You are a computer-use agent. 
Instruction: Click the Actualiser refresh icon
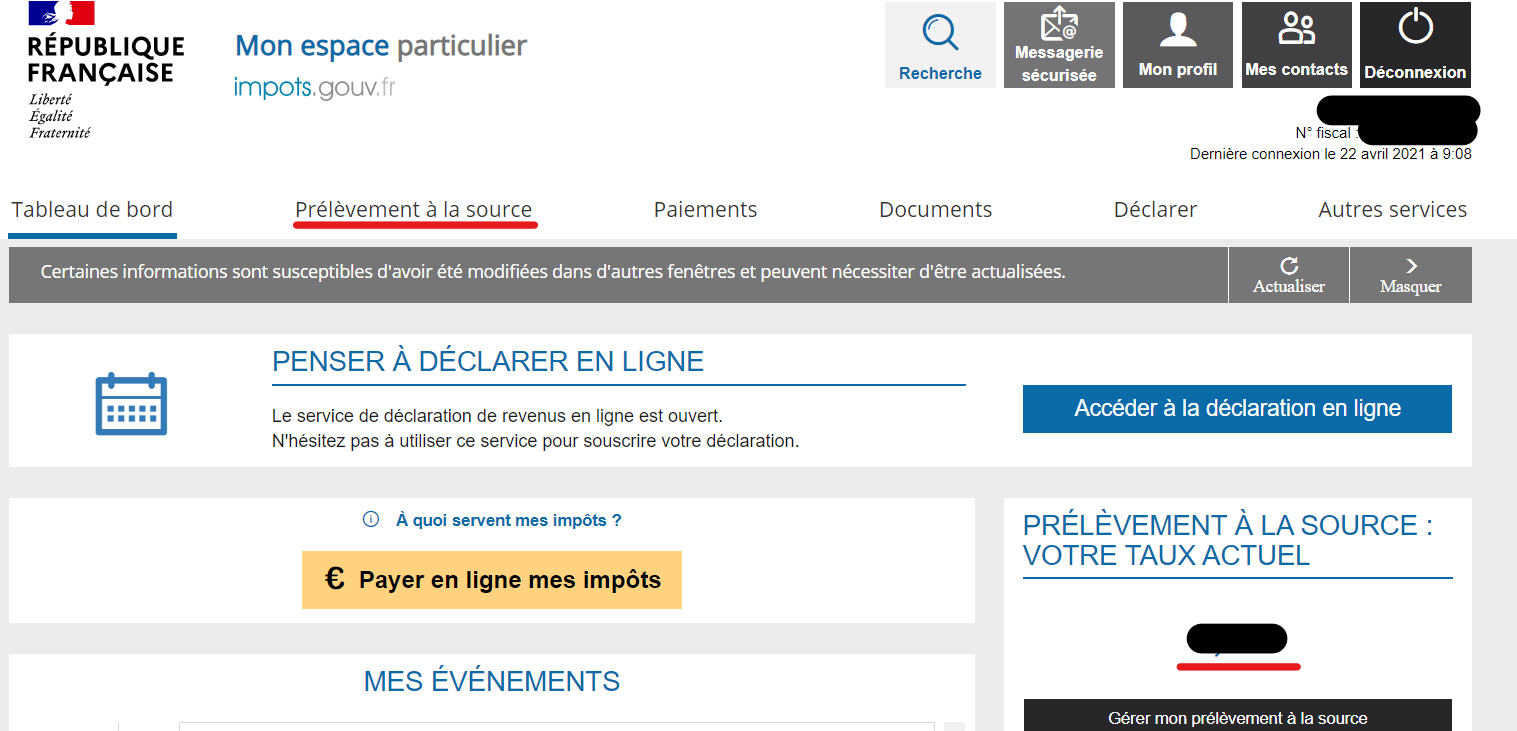click(1289, 266)
